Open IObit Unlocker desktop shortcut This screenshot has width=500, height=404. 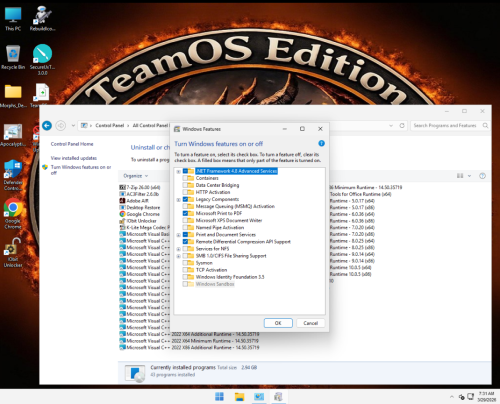click(x=13, y=252)
